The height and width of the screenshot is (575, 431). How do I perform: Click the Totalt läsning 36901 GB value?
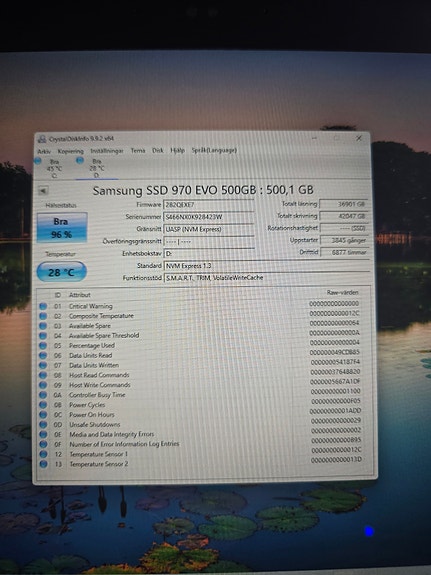pyautogui.click(x=343, y=204)
